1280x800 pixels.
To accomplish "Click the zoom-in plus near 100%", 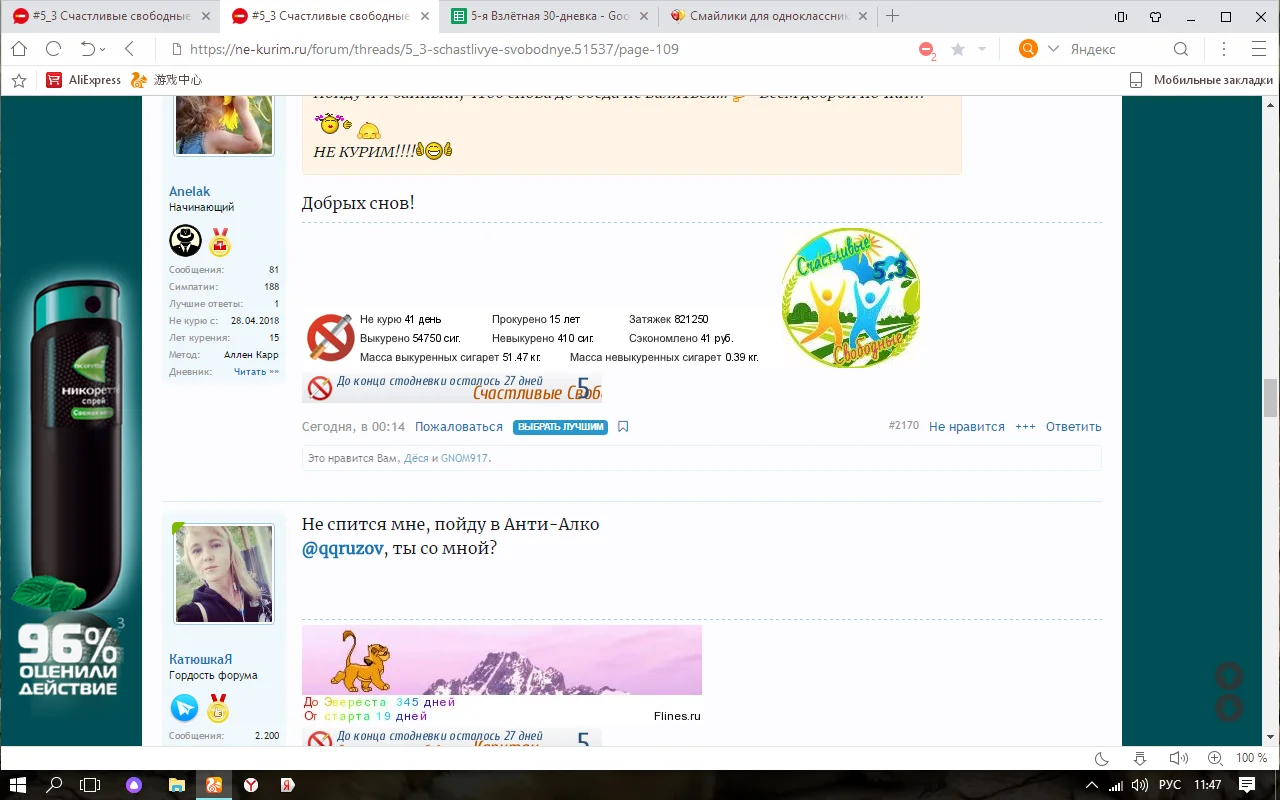I will click(x=1214, y=757).
